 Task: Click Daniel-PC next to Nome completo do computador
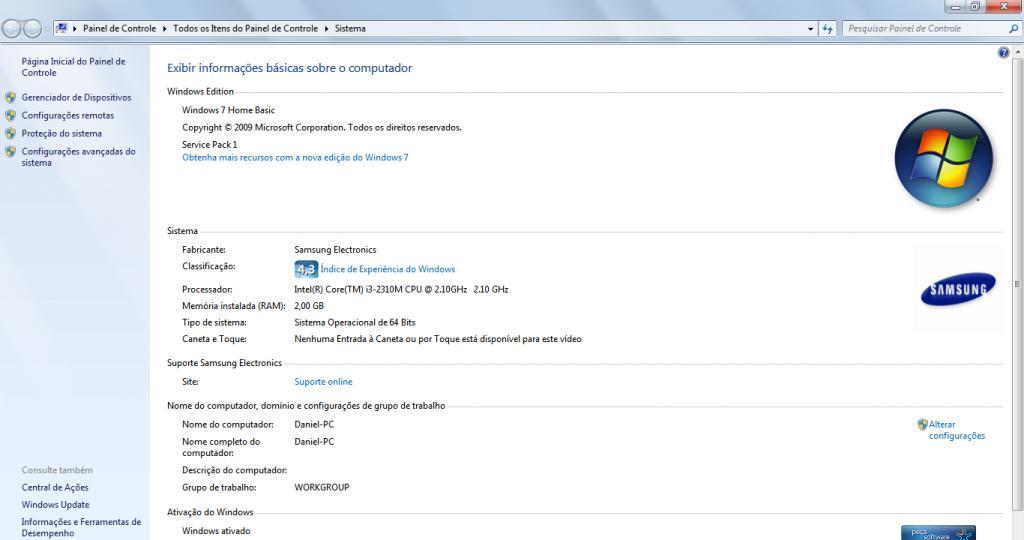[314, 442]
